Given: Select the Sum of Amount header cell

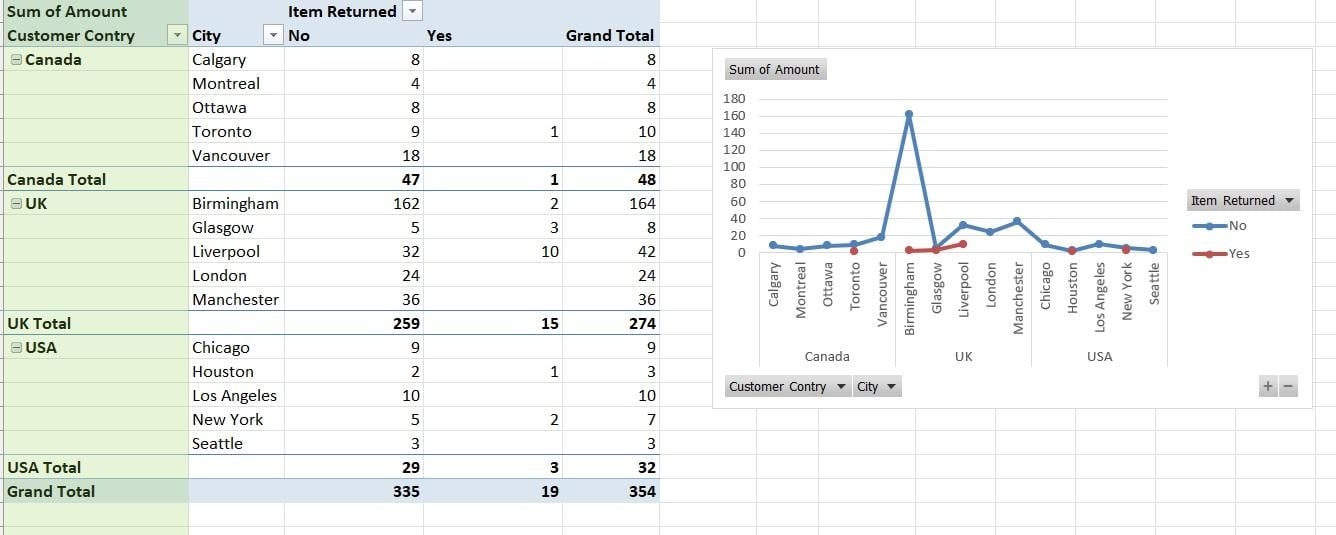Looking at the screenshot, I should [x=94, y=12].
